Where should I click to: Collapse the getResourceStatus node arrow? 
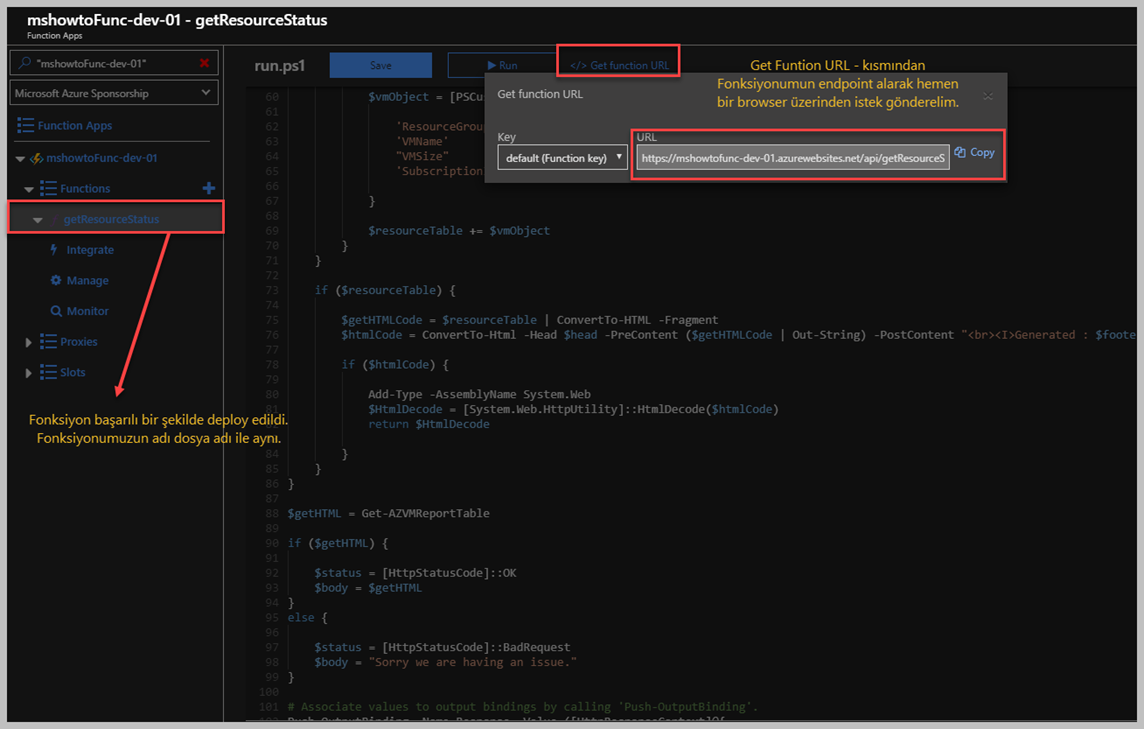(x=38, y=220)
